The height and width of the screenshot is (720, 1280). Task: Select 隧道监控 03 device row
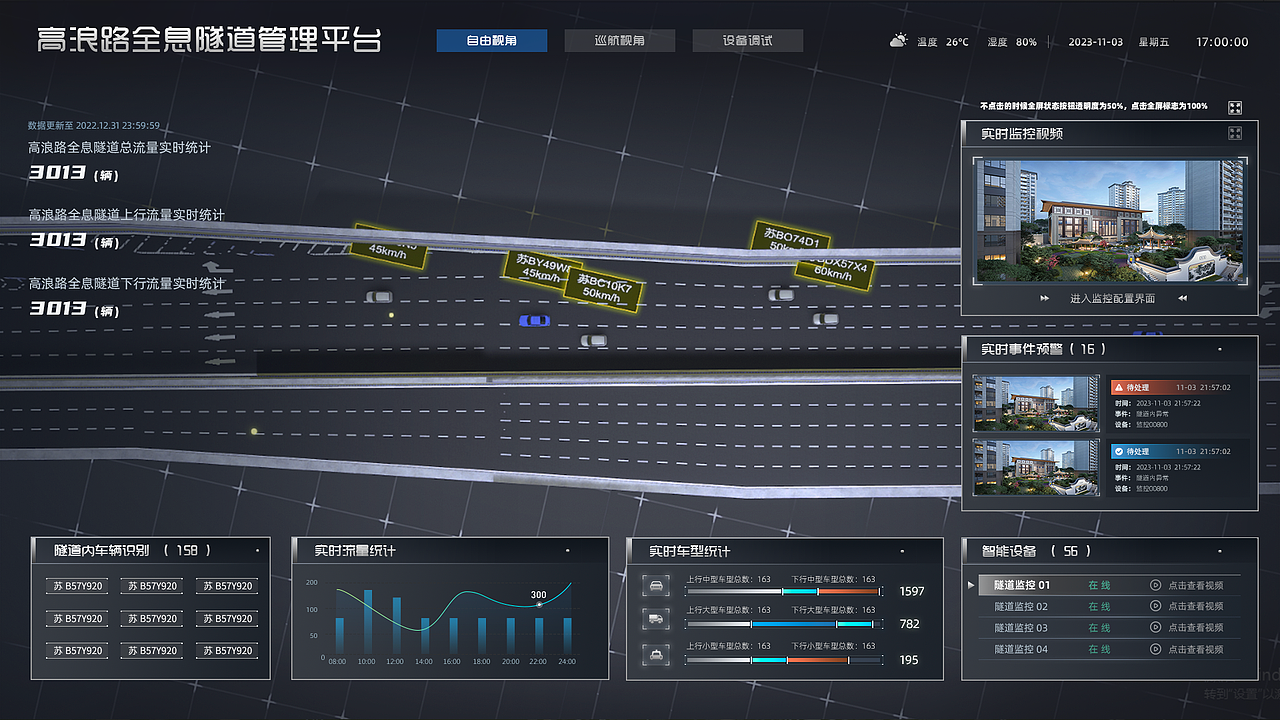click(1110, 628)
